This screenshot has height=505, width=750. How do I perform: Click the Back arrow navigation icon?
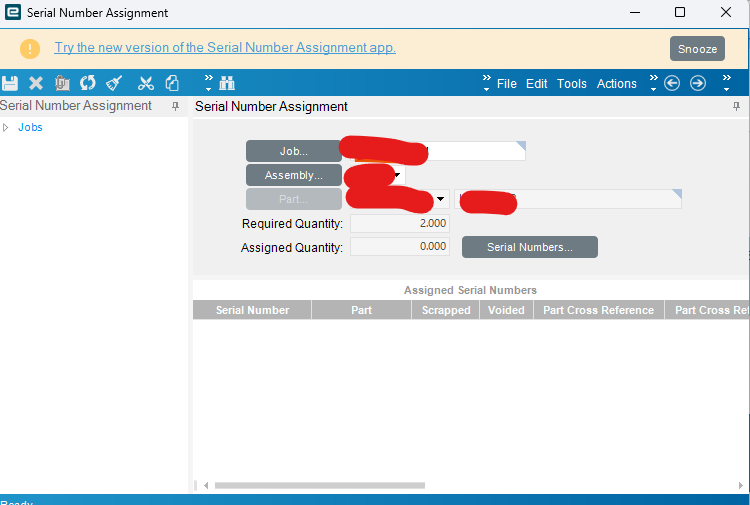[x=672, y=83]
